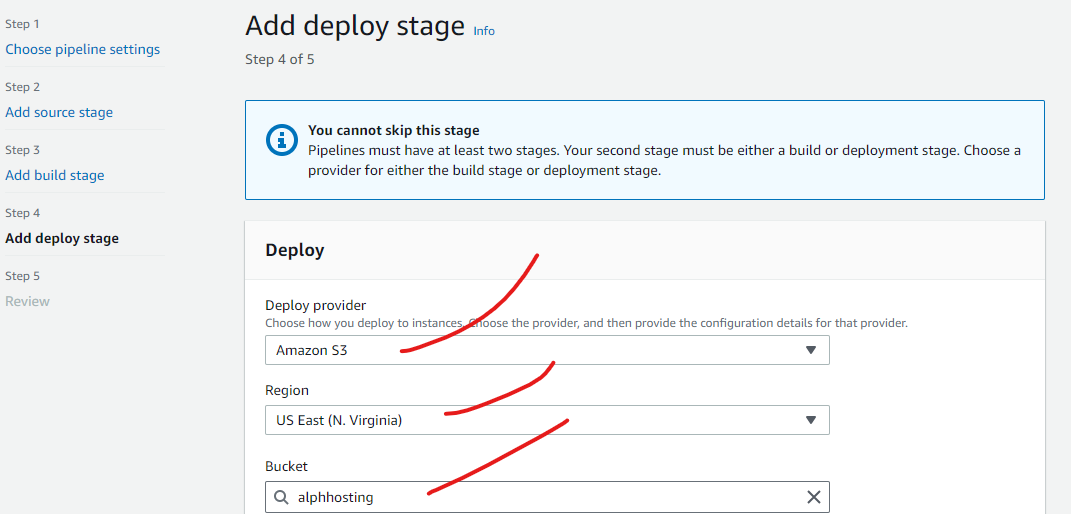Click the alphhosting bucket input field

click(547, 497)
